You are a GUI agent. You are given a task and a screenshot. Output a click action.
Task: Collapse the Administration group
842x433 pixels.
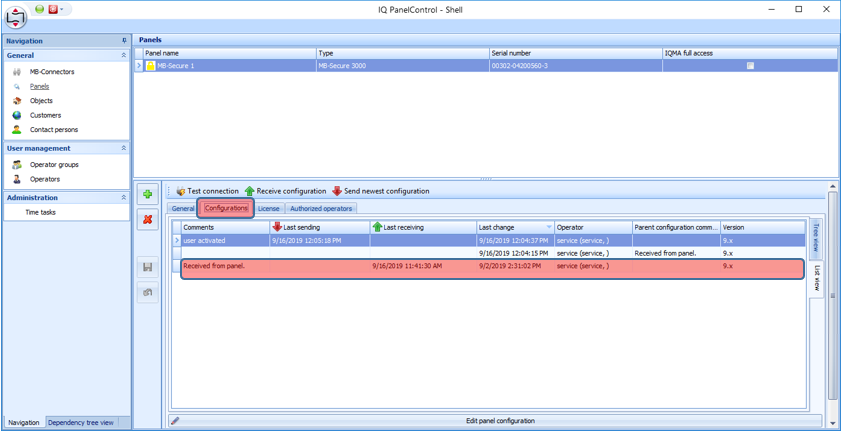point(124,198)
